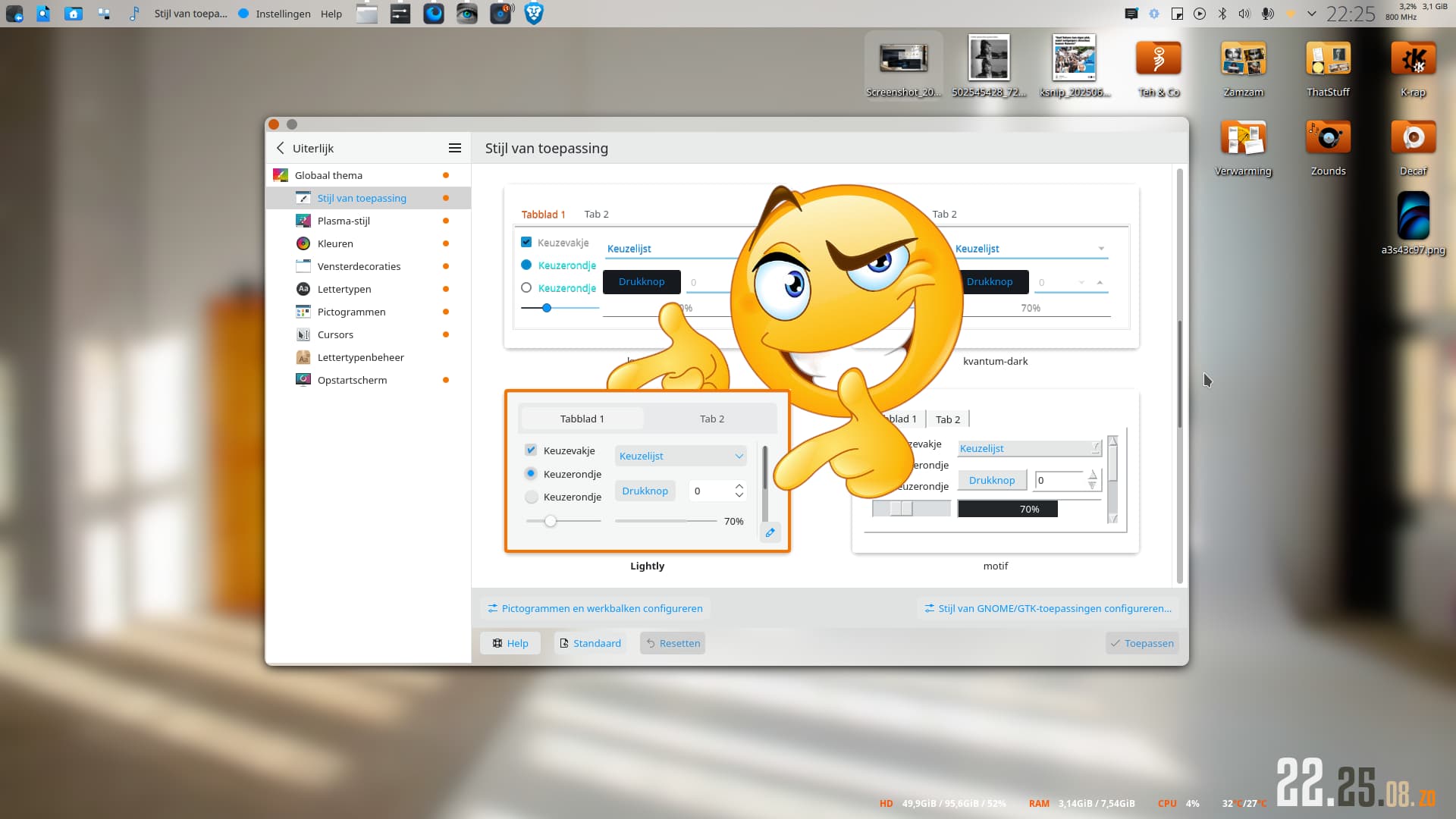The width and height of the screenshot is (1456, 819).
Task: Open the eye icon application in top panel
Action: coord(467,14)
